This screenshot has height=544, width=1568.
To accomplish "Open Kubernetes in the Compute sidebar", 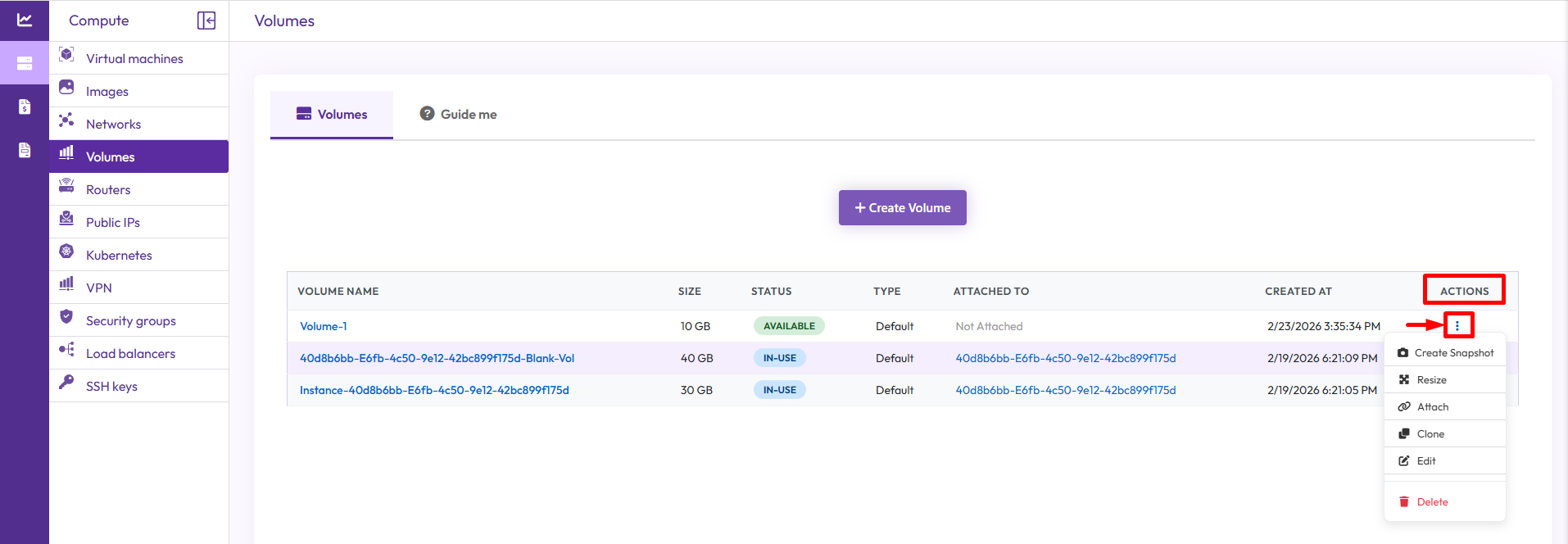I will 119,255.
